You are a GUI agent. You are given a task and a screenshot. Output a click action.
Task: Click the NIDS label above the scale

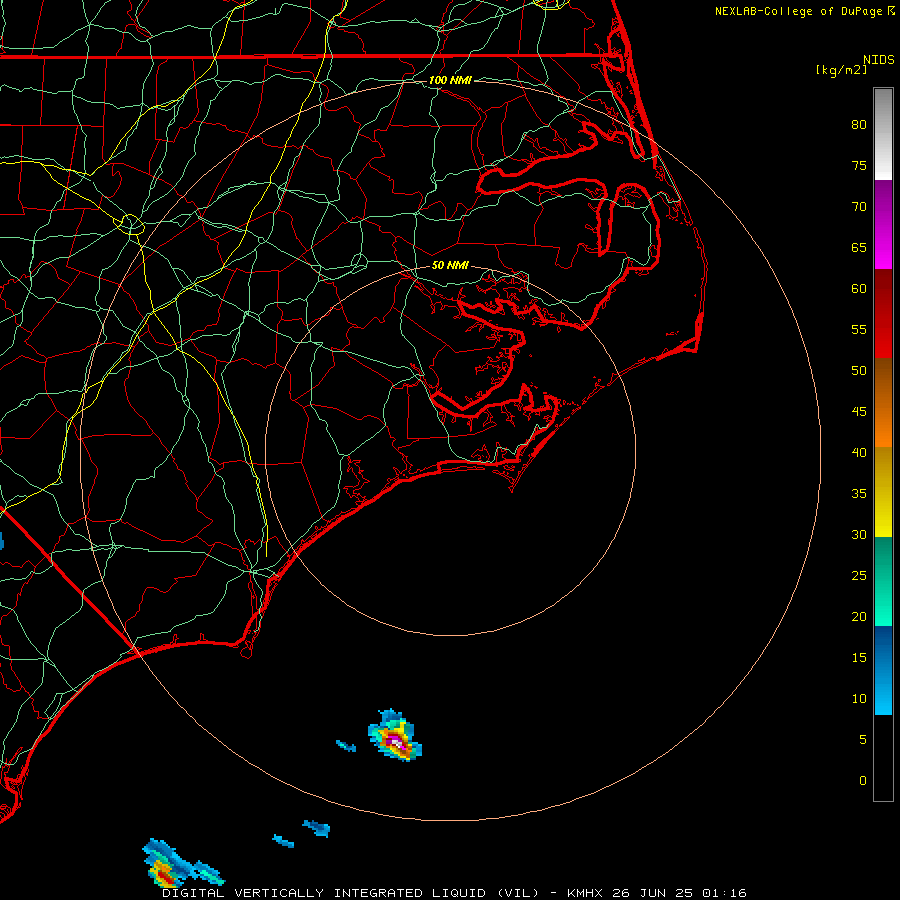(x=879, y=59)
